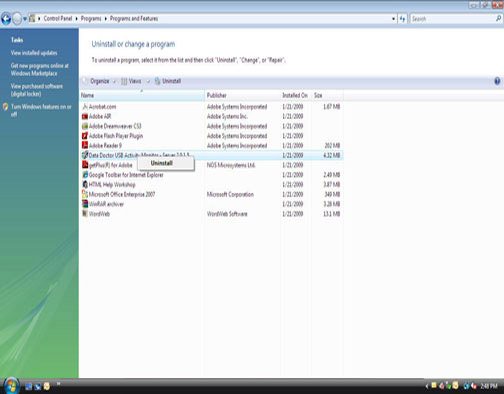The width and height of the screenshot is (504, 394).
Task: Click the Adobe Reader 9 name text
Action: point(105,146)
